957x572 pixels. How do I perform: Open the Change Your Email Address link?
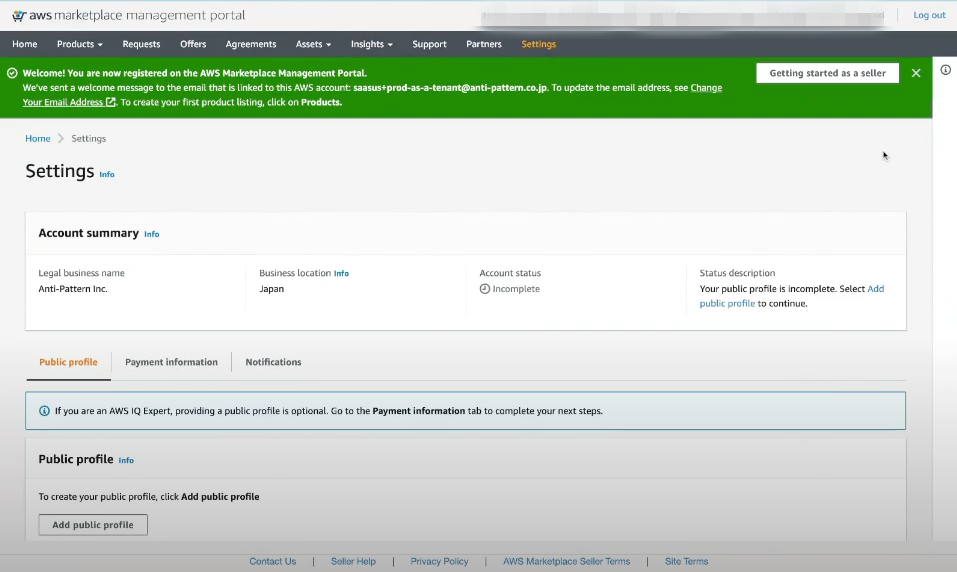(706, 87)
